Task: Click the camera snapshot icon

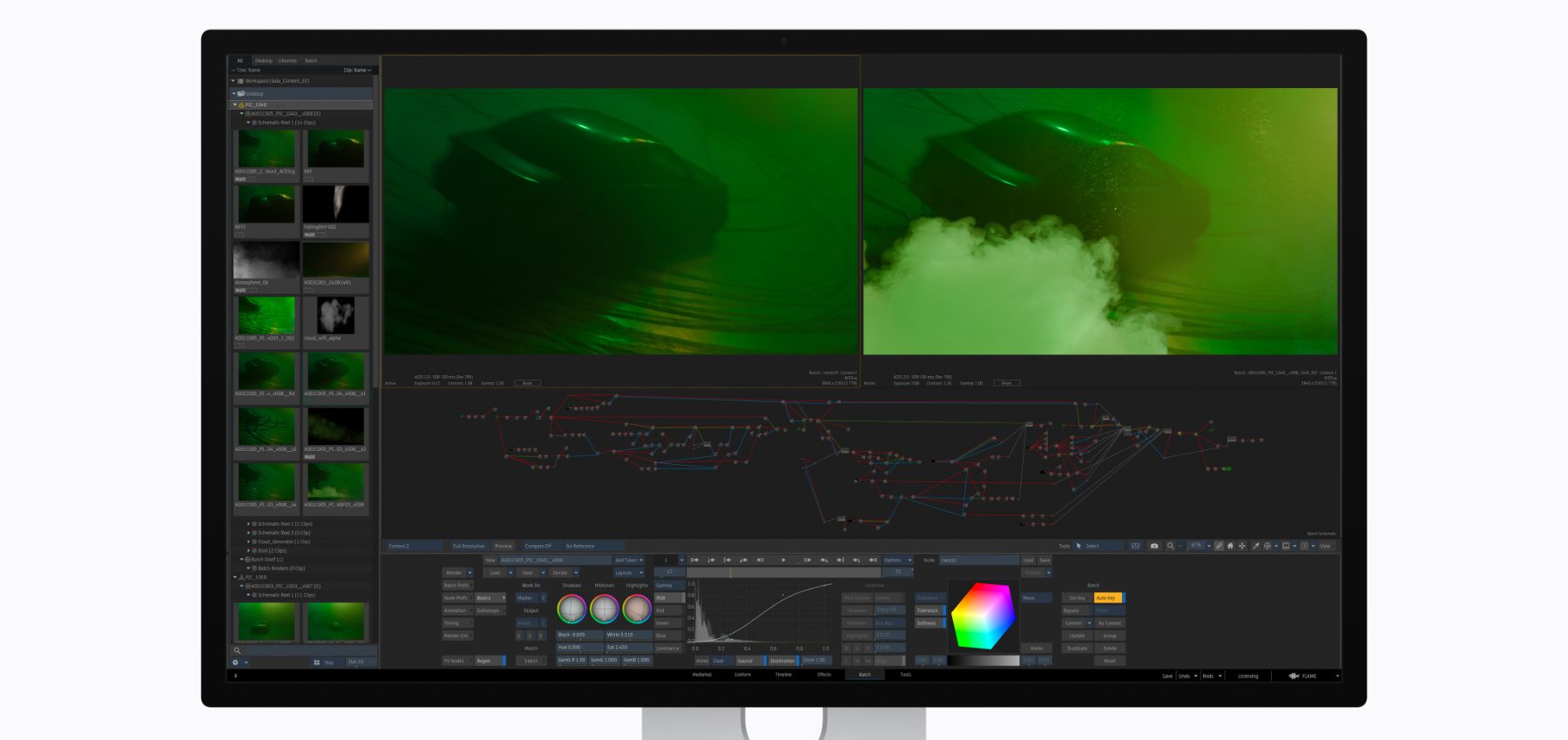Action: [x=1154, y=546]
